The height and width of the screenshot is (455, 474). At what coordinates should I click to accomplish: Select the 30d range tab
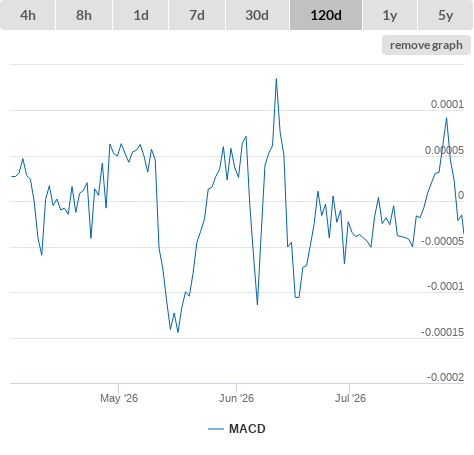pos(257,15)
